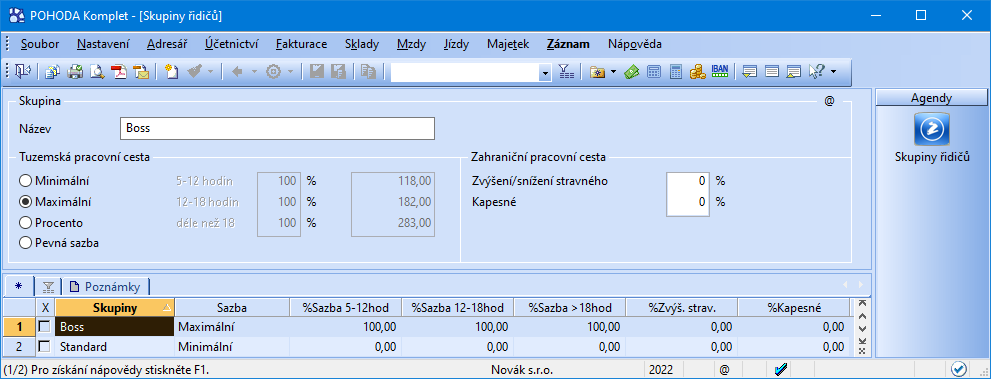Viewport: 991px width, 379px height.
Task: Click into the Název field containing Boss
Action: click(277, 128)
